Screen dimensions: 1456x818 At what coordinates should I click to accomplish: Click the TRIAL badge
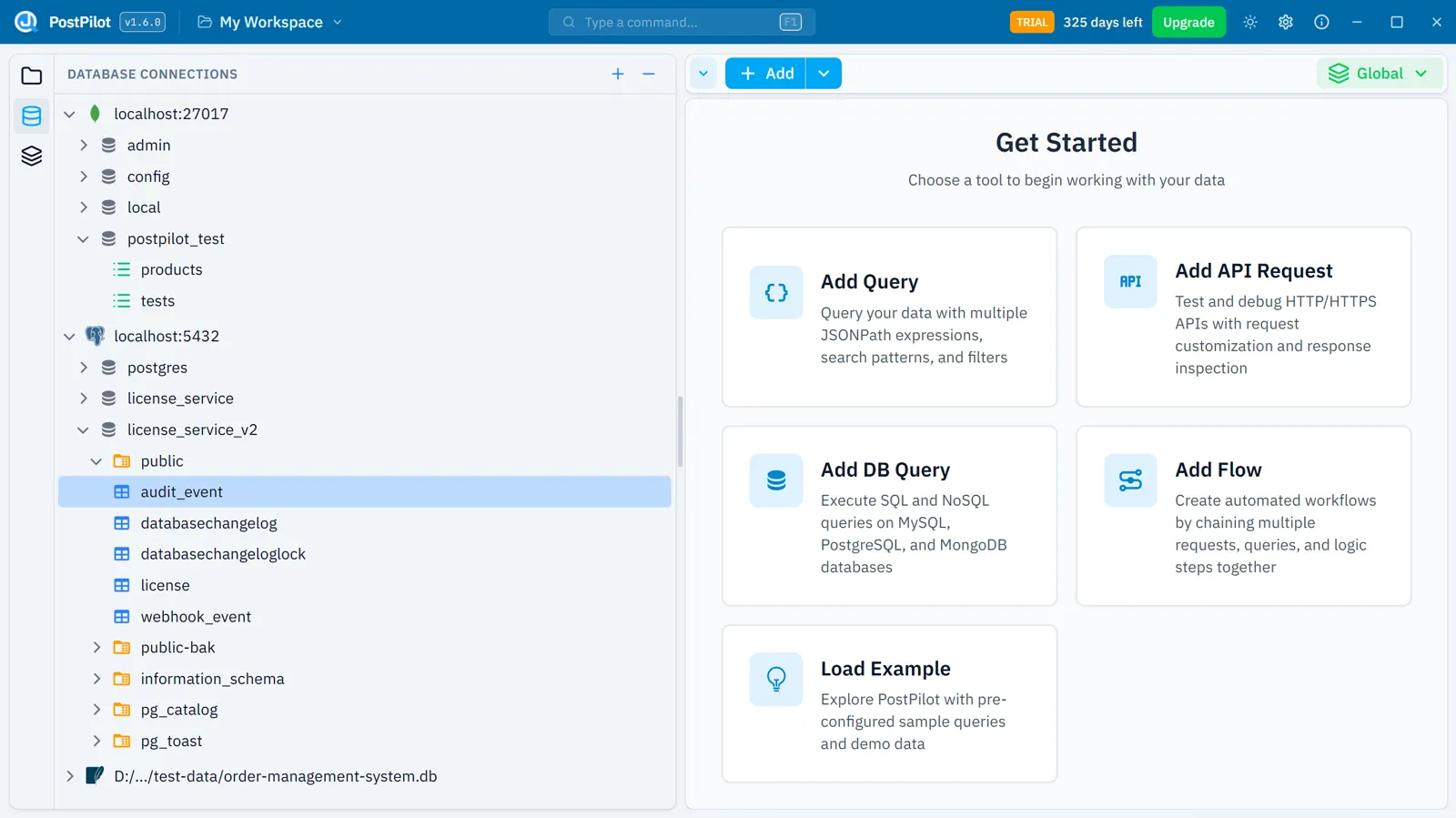click(x=1032, y=22)
